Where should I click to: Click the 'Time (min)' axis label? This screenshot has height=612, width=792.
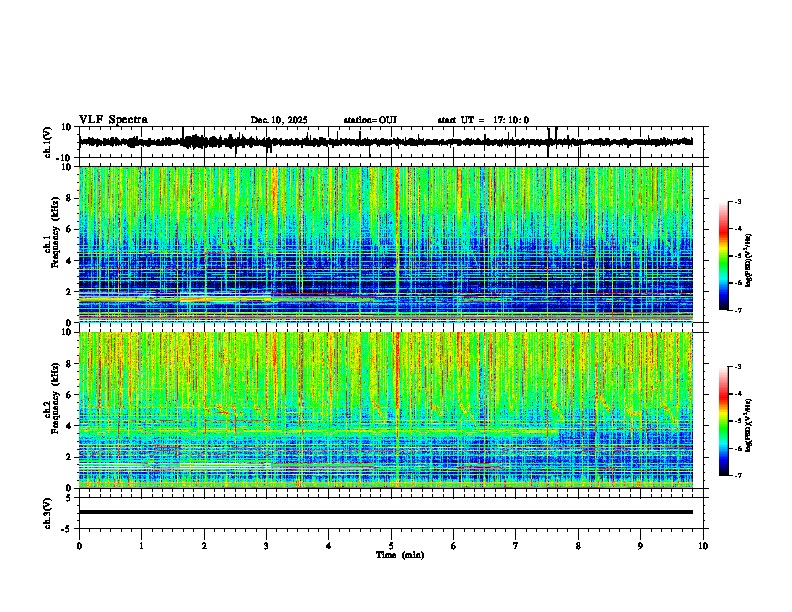(400, 555)
